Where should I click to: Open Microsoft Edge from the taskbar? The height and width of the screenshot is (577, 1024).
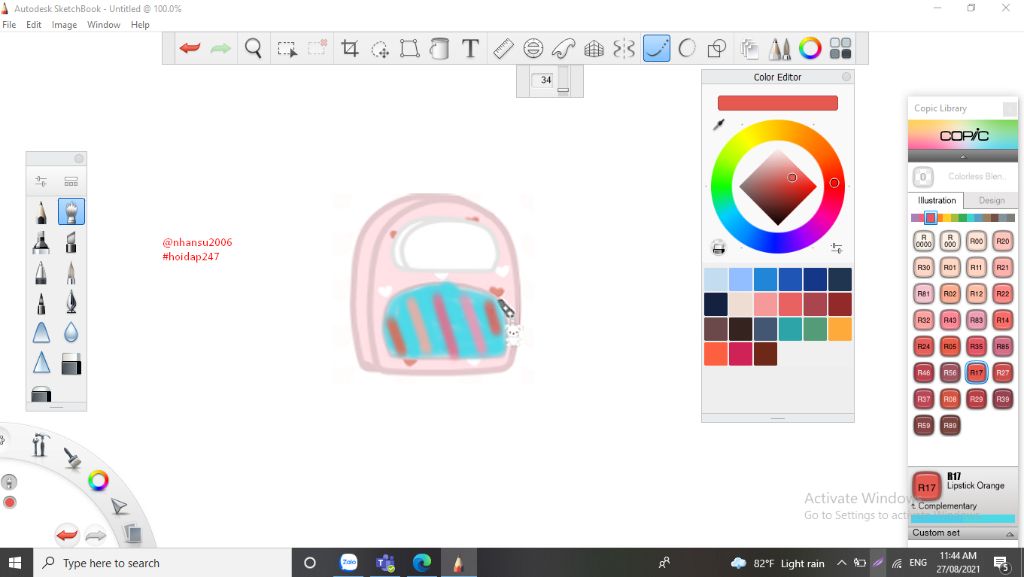[422, 563]
